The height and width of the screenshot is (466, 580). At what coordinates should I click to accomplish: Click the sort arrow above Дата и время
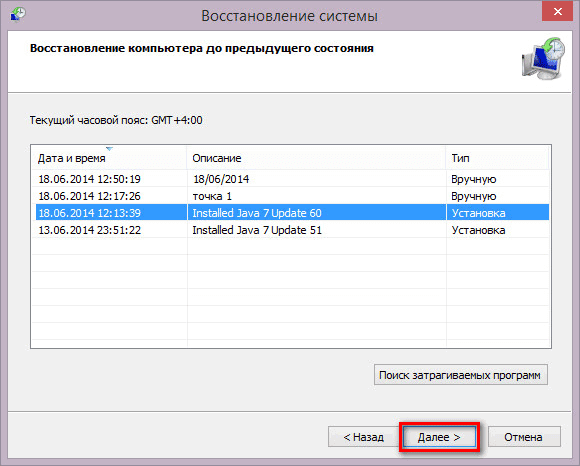pyautogui.click(x=109, y=149)
